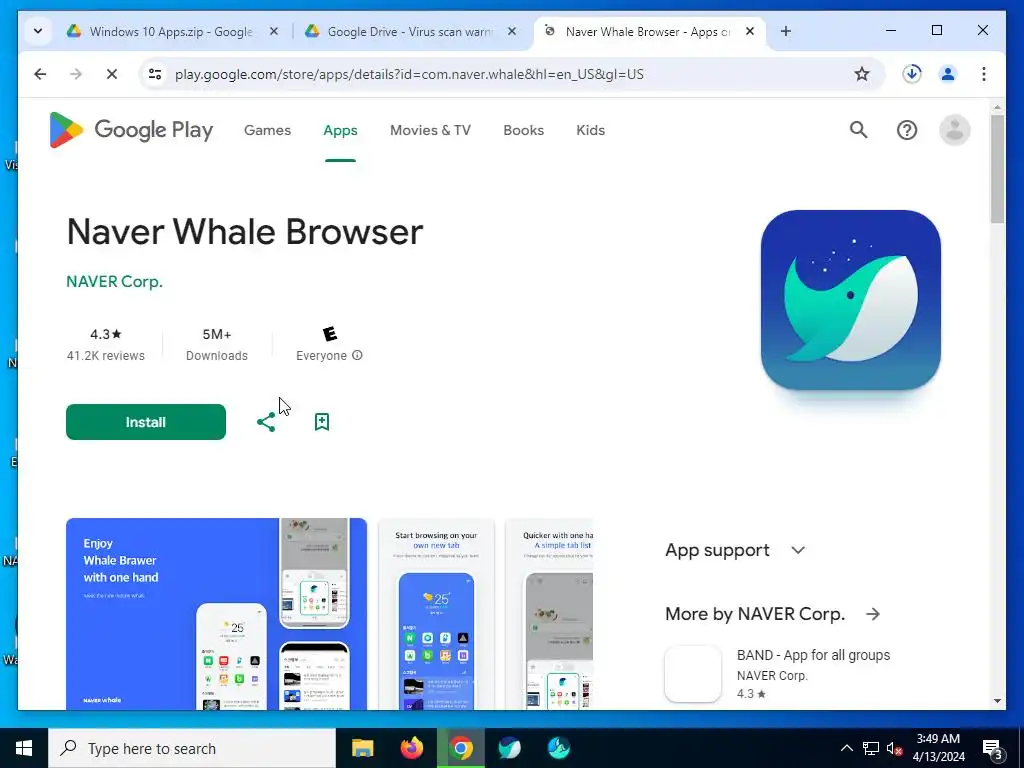Open Whale browser taskbar icon
The width and height of the screenshot is (1024, 768).
509,748
